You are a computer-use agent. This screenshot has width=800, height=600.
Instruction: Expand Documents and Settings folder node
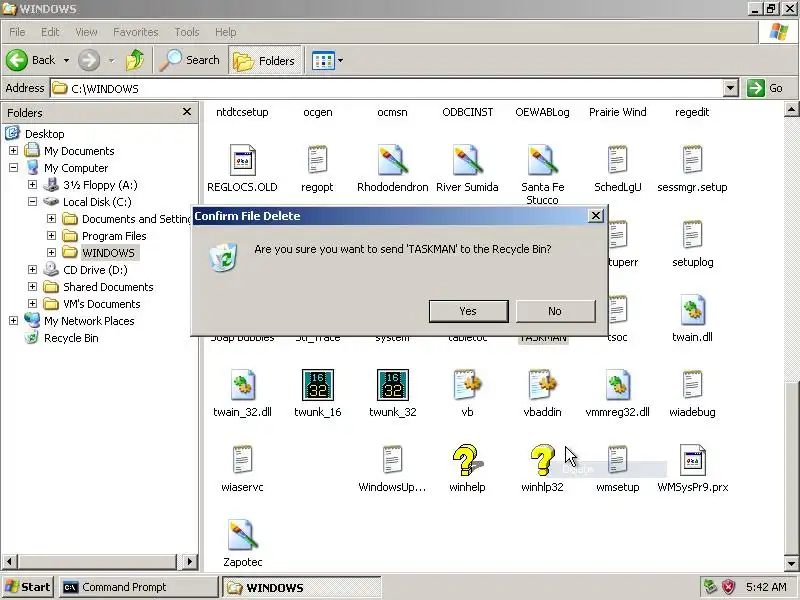pyautogui.click(x=51, y=218)
